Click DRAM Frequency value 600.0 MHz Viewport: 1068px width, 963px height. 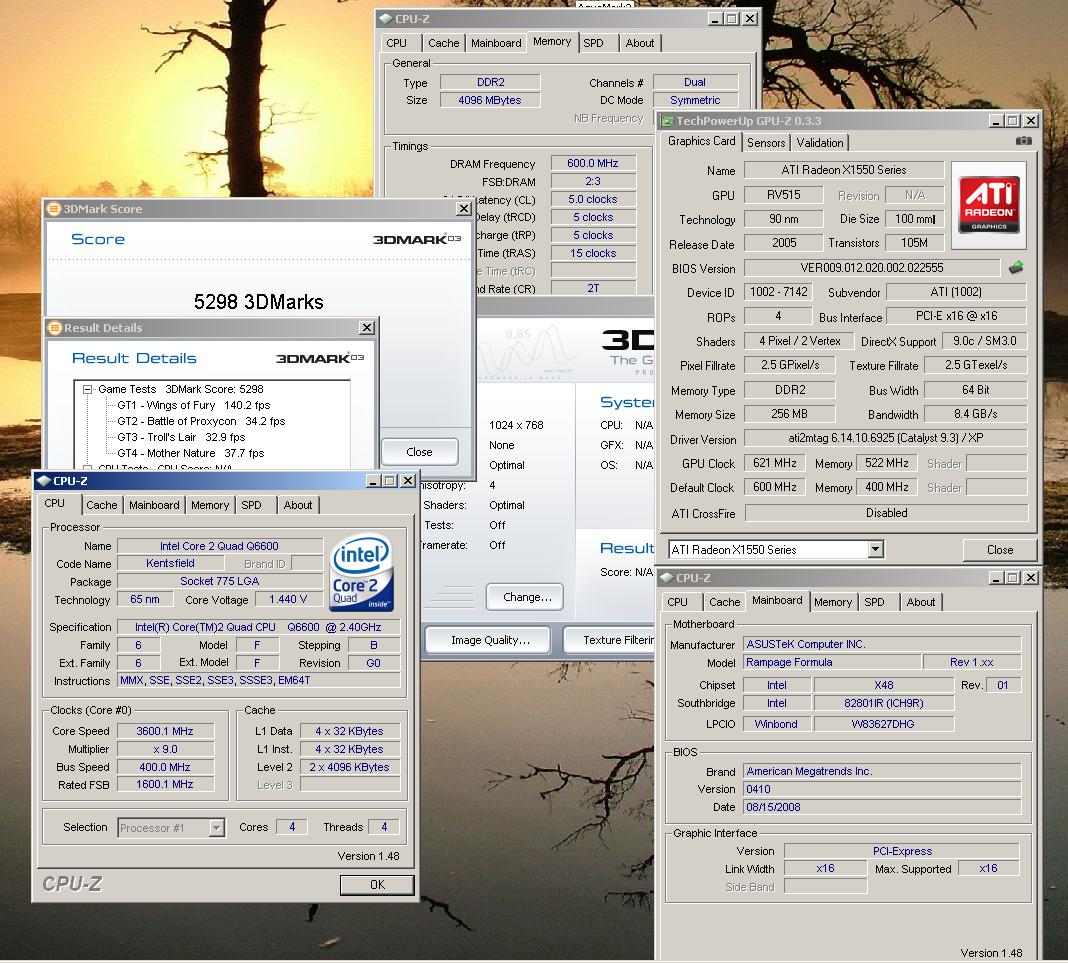click(x=593, y=163)
